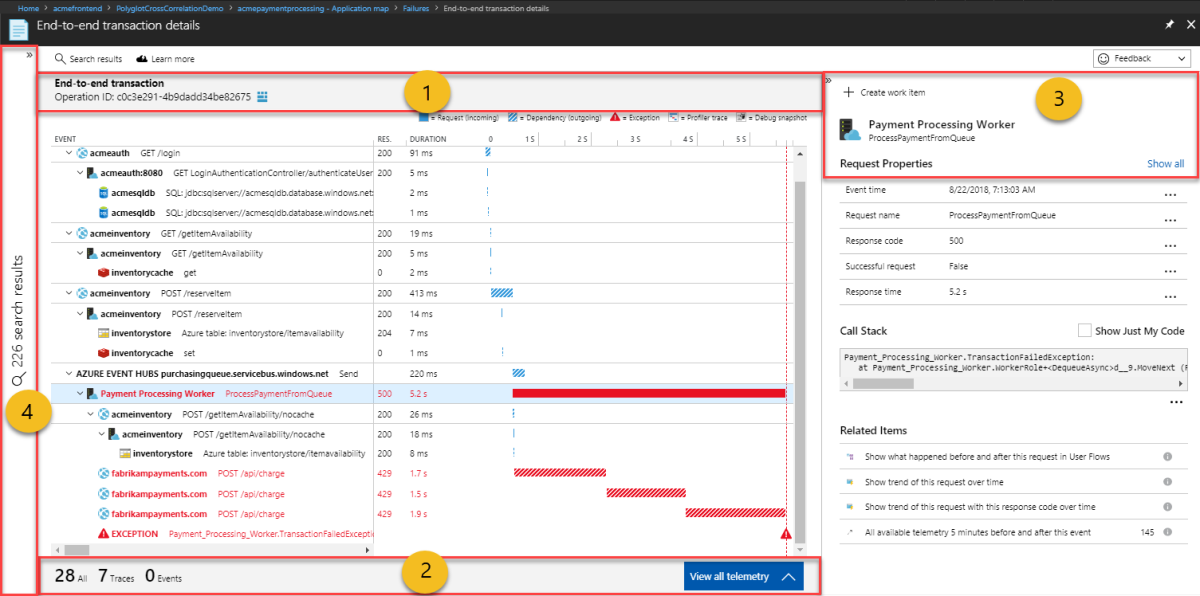Screen dimensions: 1200x596
Task: Select the Search results magnifier icon
Action: click(x=59, y=58)
